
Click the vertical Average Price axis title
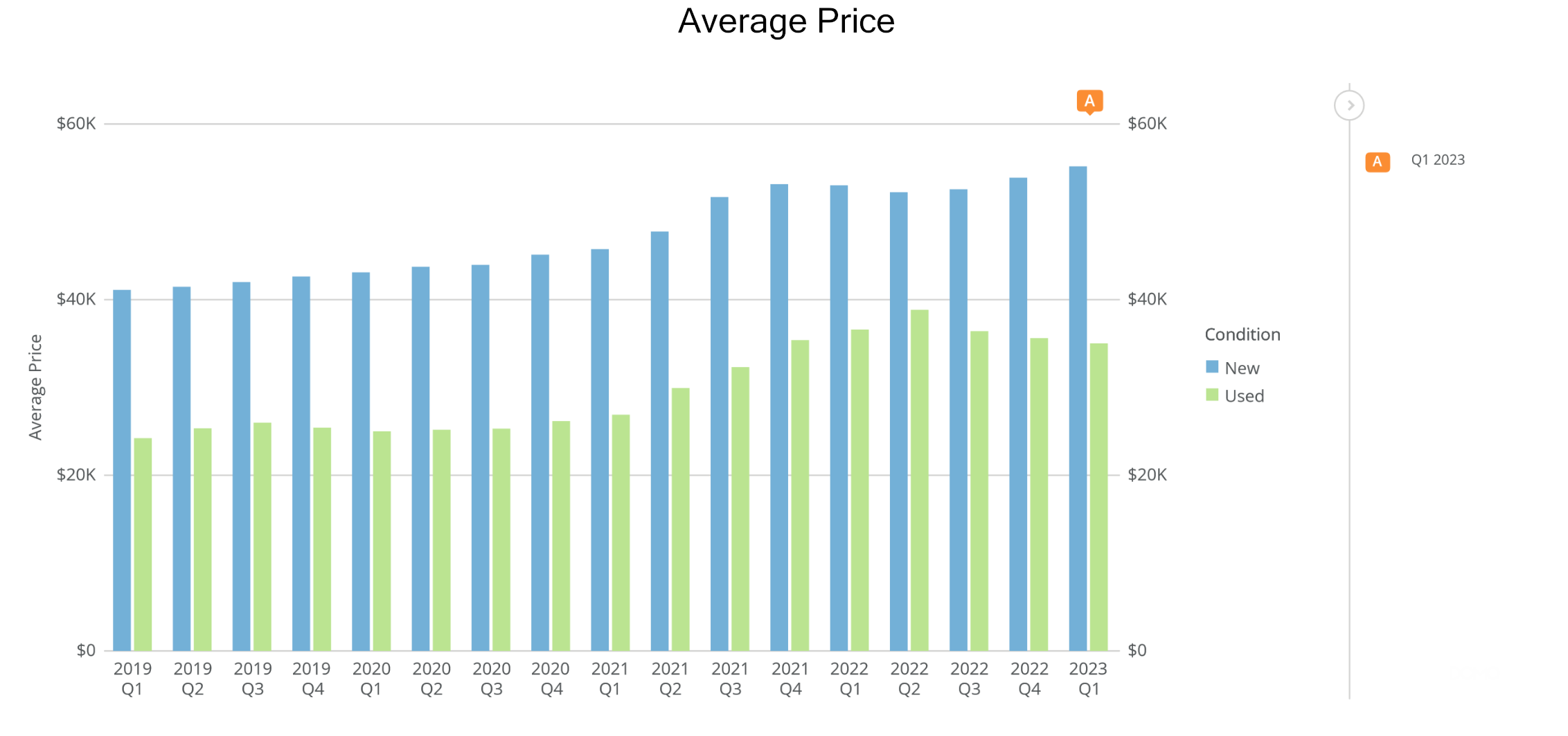35,387
